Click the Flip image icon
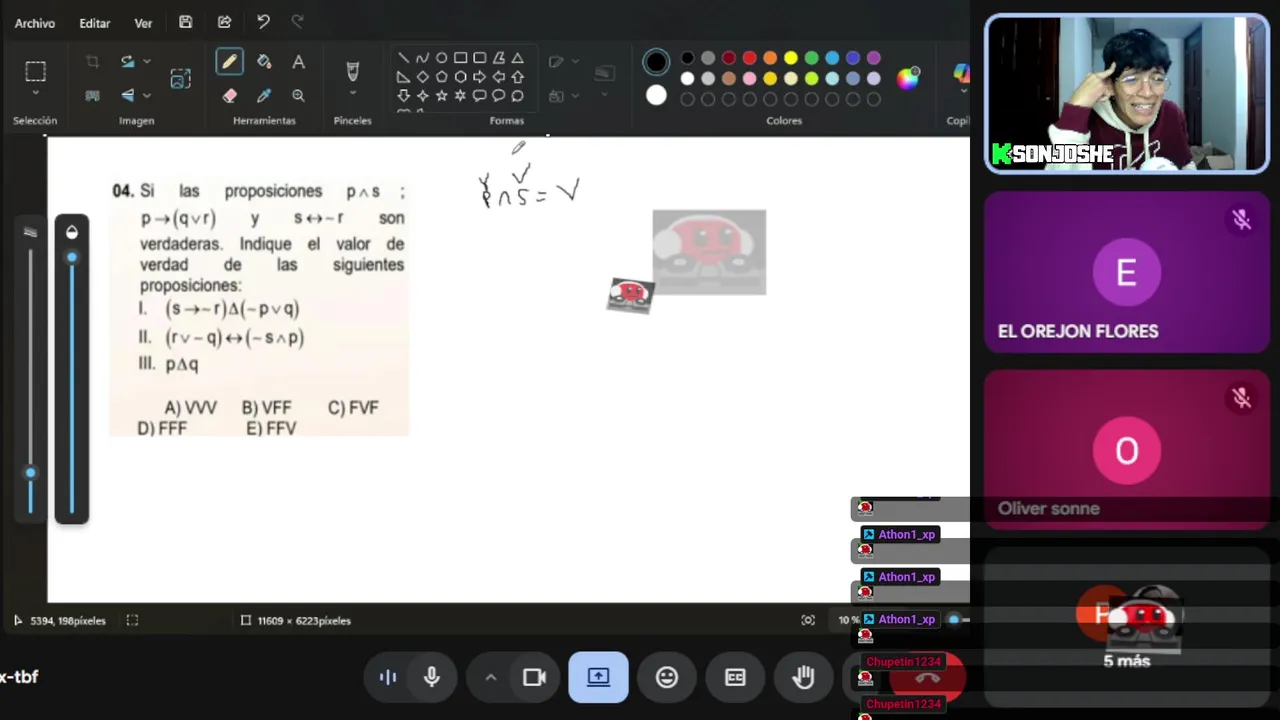The height and width of the screenshot is (720, 1280). (x=127, y=95)
